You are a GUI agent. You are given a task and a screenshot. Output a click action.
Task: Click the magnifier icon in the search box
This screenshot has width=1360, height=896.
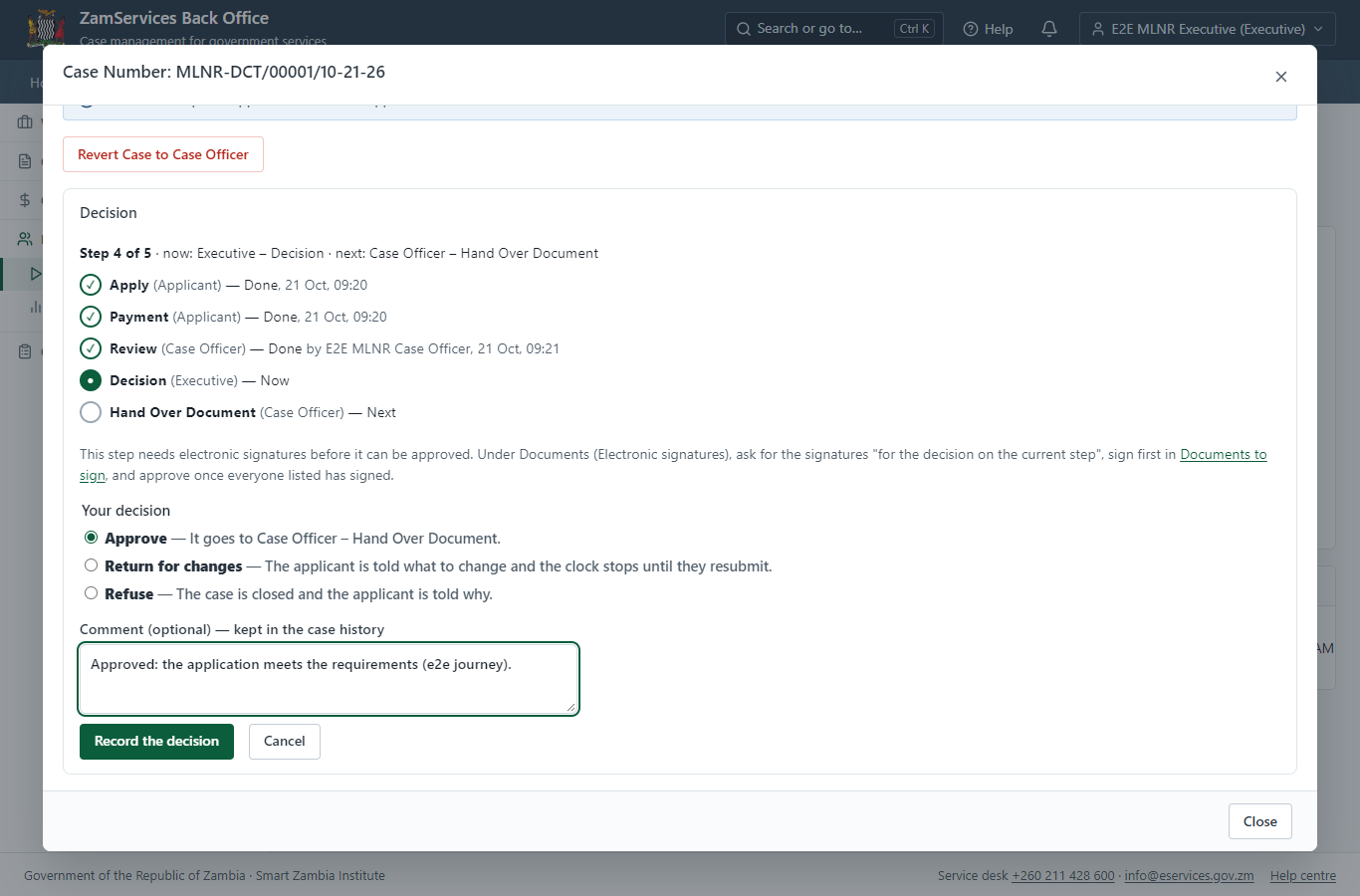(x=744, y=29)
